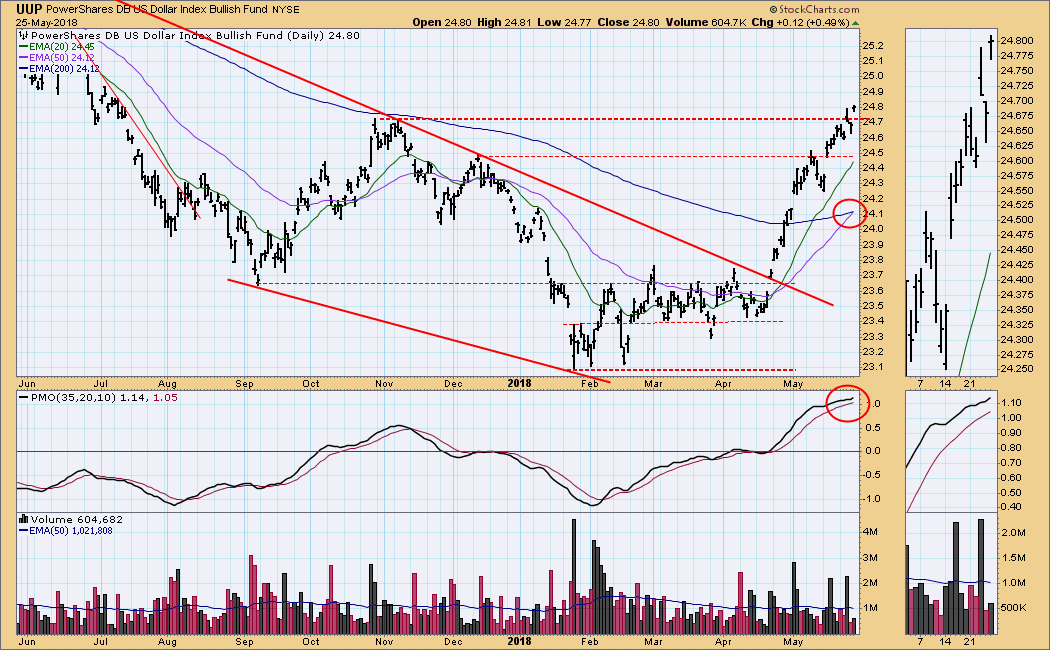Click the -1.0 label on the PMO axis

[872, 499]
